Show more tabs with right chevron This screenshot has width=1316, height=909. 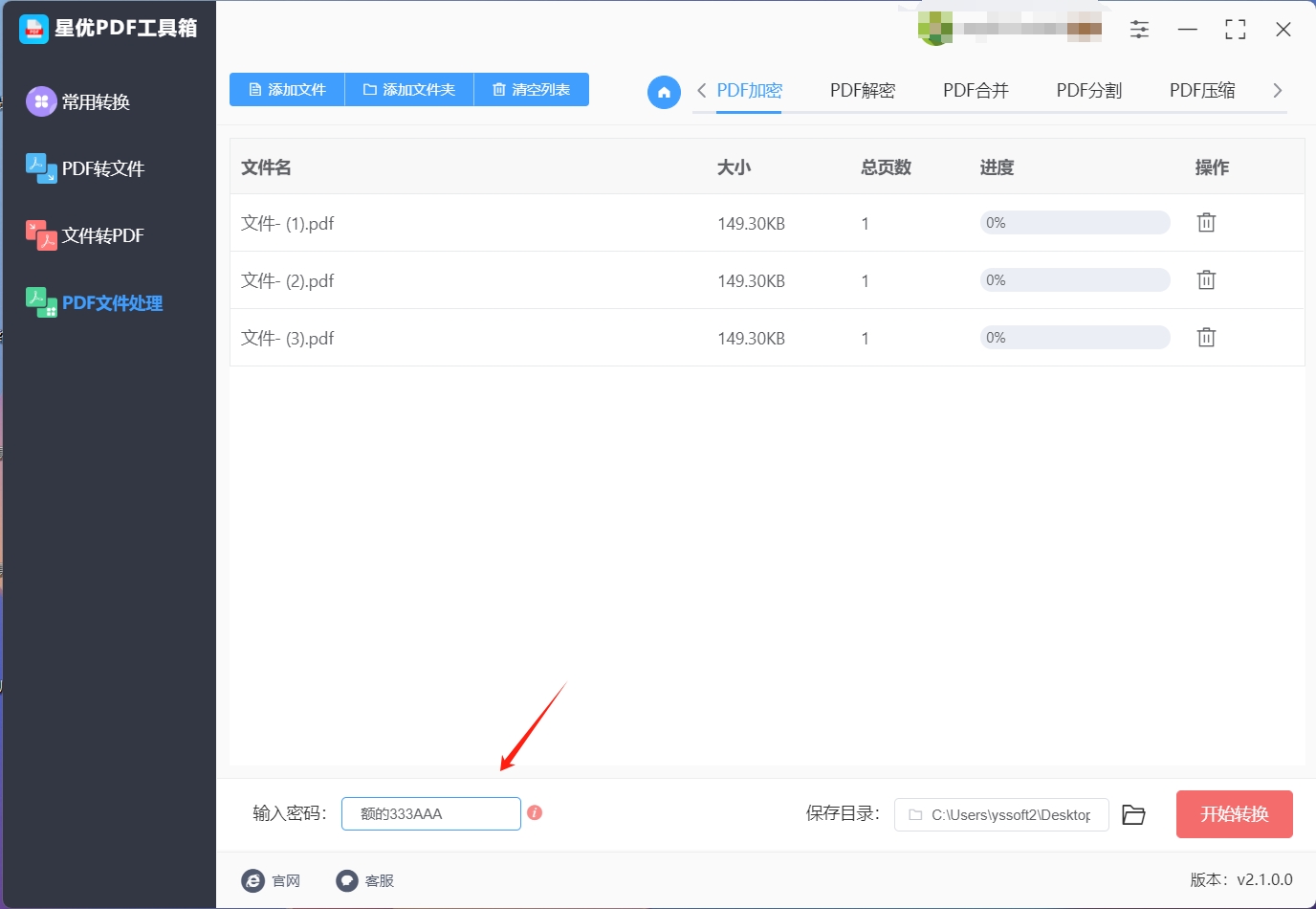pos(1277,90)
